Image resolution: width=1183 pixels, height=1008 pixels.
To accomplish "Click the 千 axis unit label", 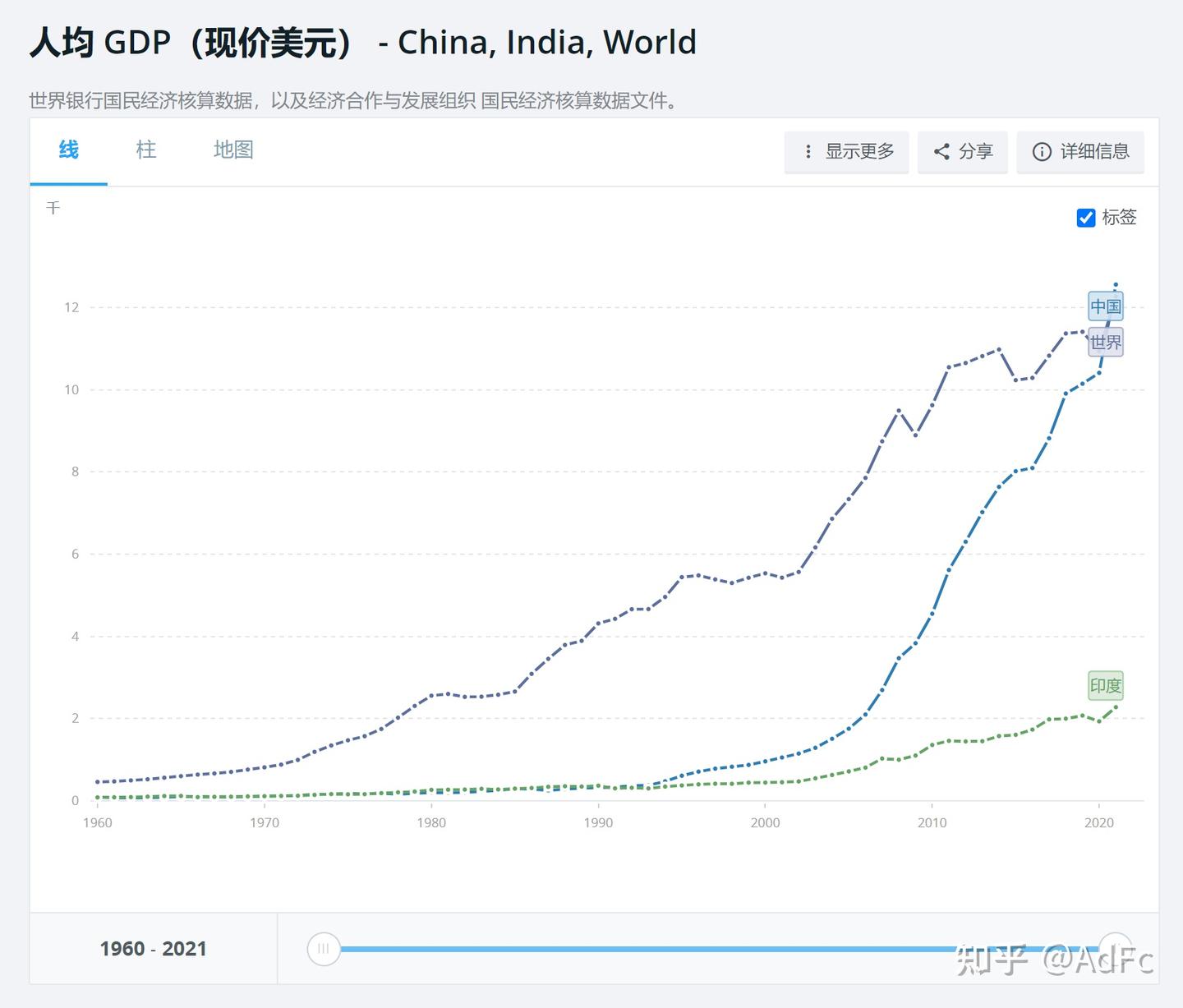I will [53, 208].
